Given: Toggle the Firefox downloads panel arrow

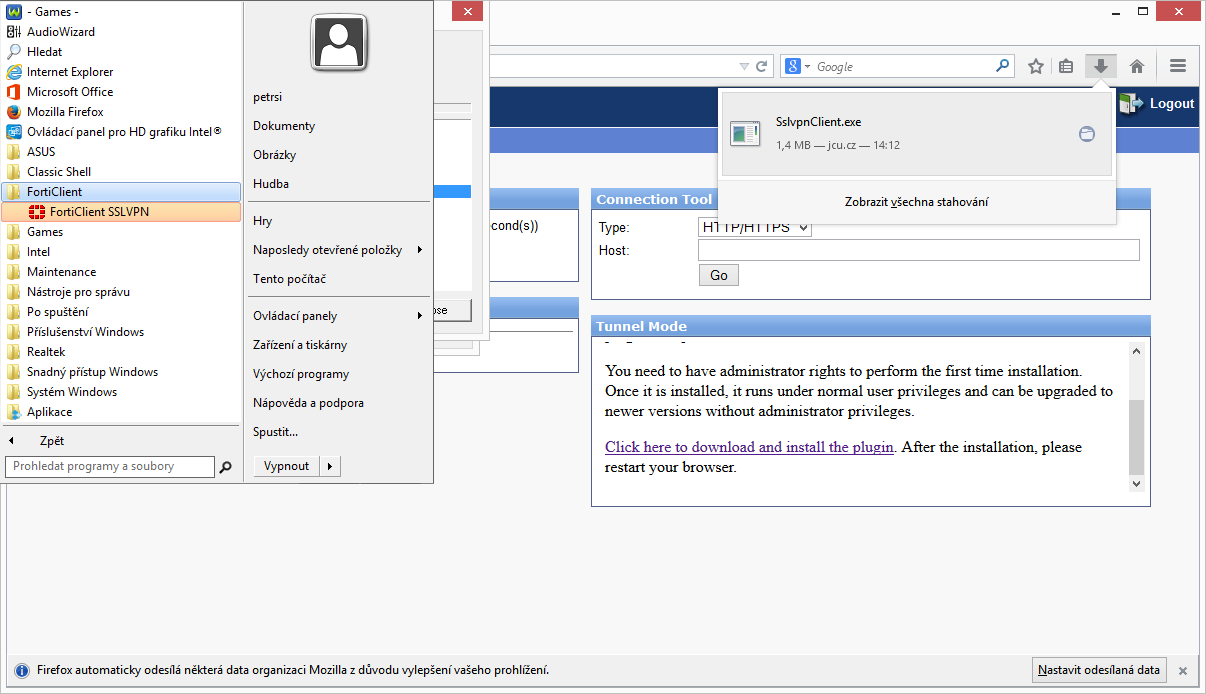Looking at the screenshot, I should tap(1100, 67).
